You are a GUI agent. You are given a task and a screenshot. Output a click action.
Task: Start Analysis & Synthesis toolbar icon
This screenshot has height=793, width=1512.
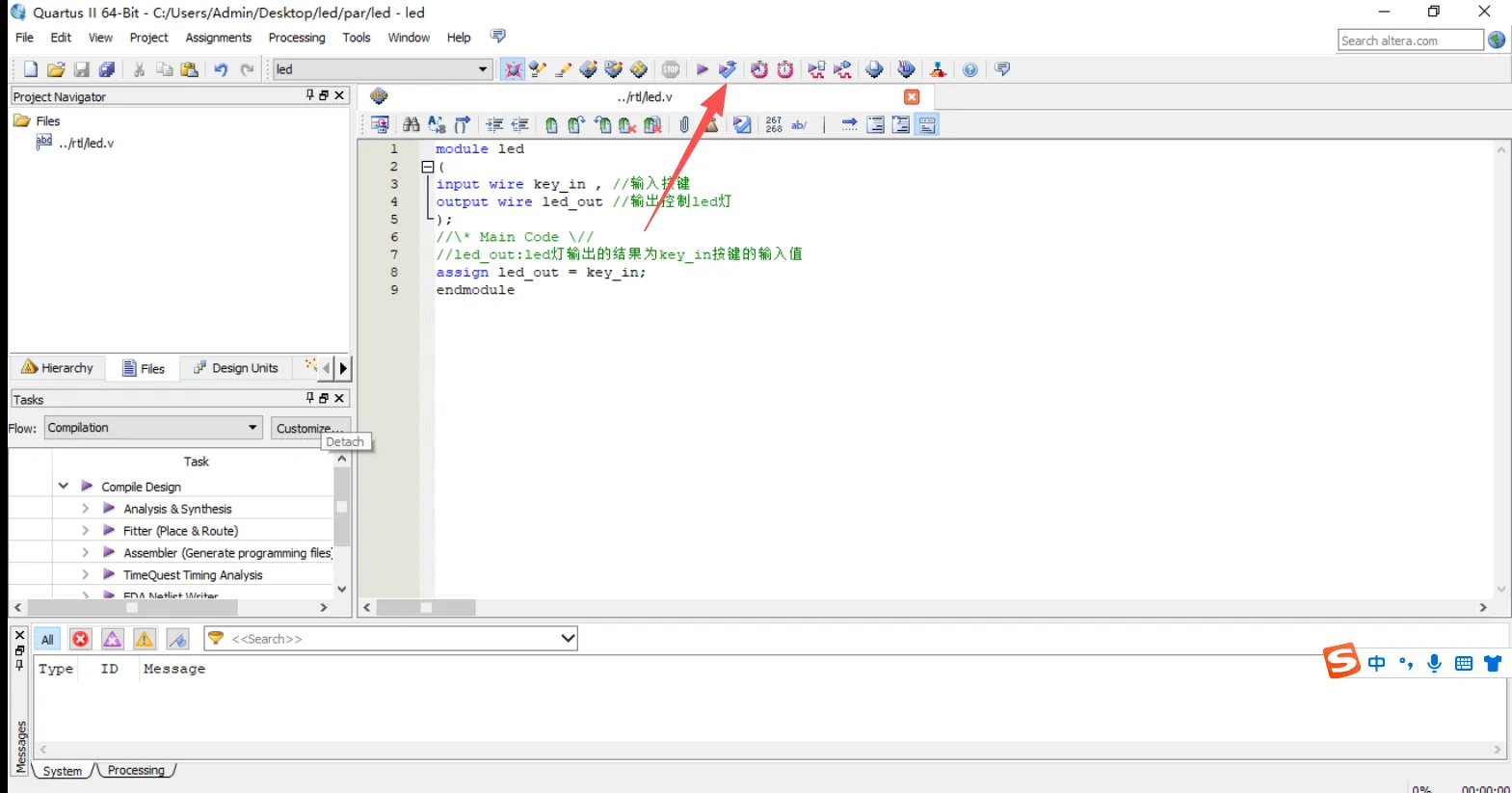point(728,69)
